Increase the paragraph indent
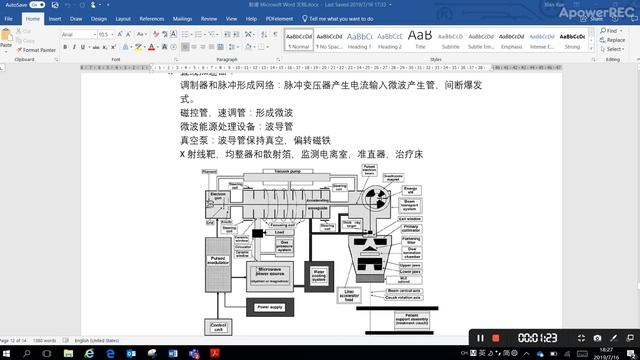Image resolution: width=640 pixels, height=360 pixels. click(236, 34)
